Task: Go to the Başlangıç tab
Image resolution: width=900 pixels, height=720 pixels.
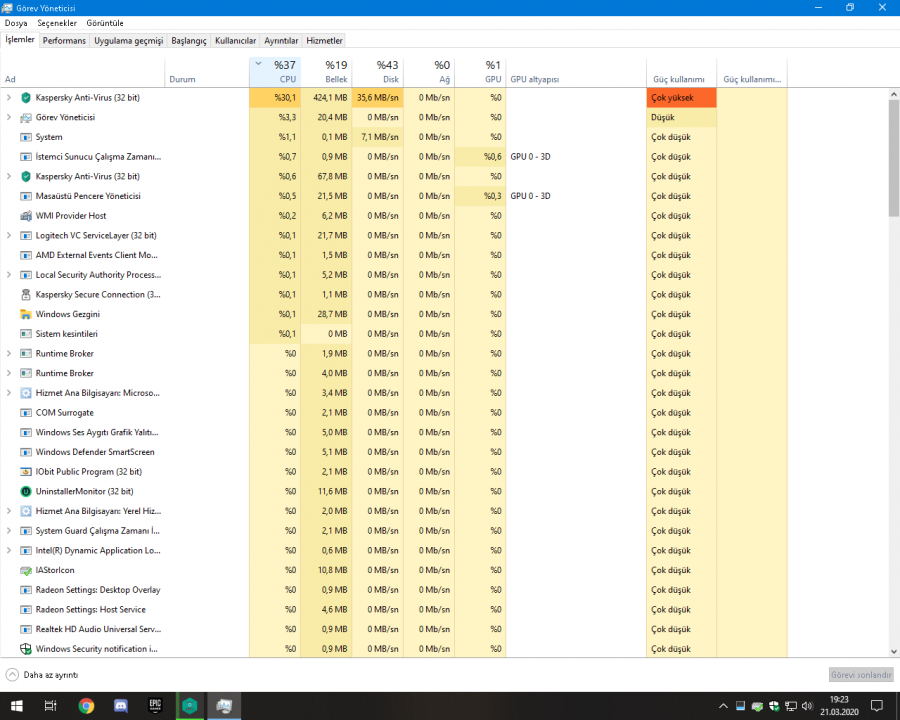Action: tap(188, 41)
